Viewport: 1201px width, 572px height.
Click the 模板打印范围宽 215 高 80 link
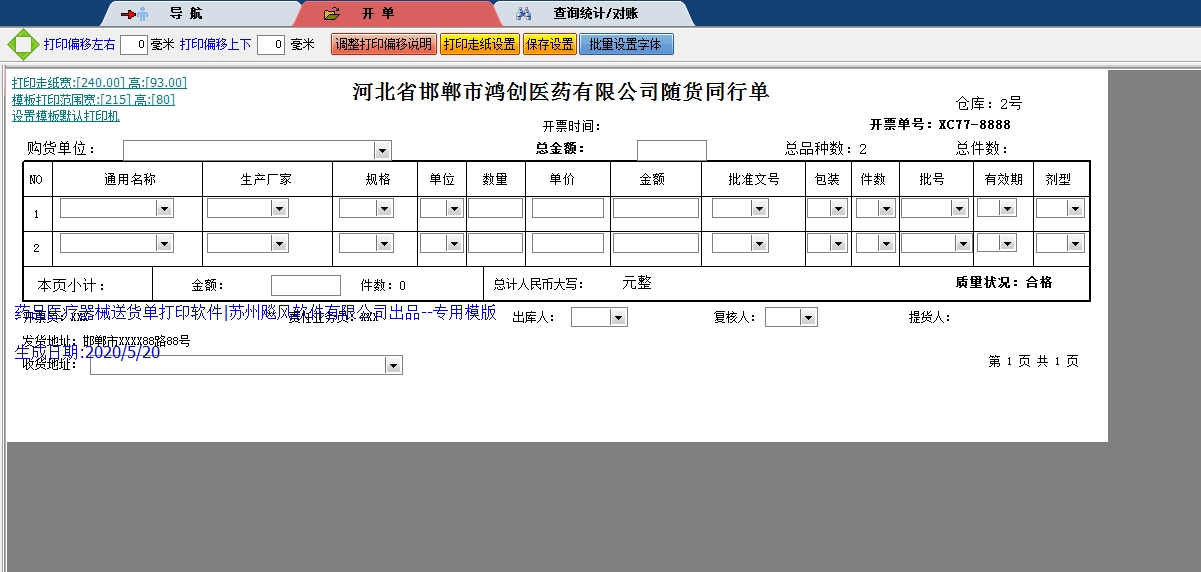coord(93,100)
